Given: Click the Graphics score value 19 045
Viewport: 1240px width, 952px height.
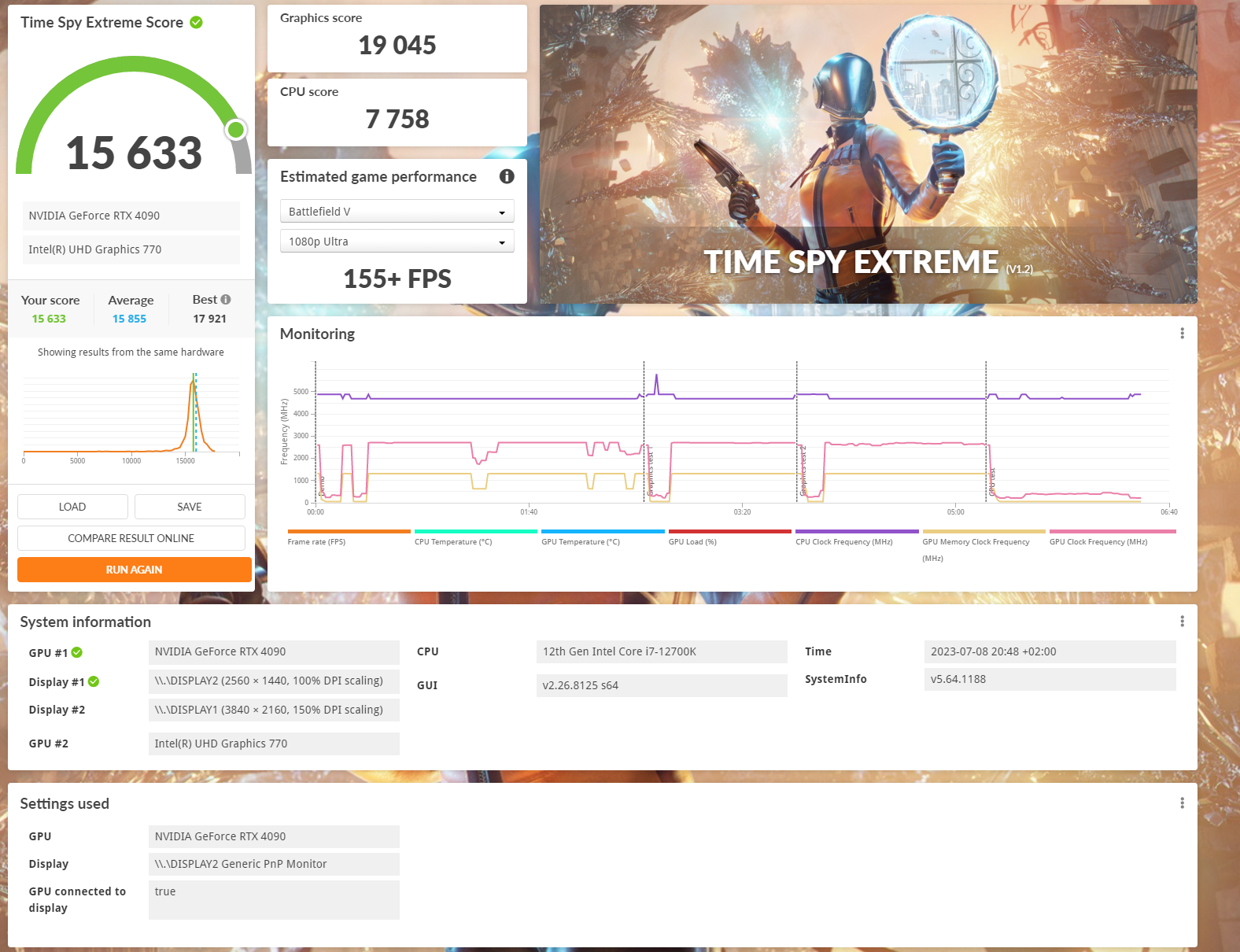Looking at the screenshot, I should [x=397, y=46].
